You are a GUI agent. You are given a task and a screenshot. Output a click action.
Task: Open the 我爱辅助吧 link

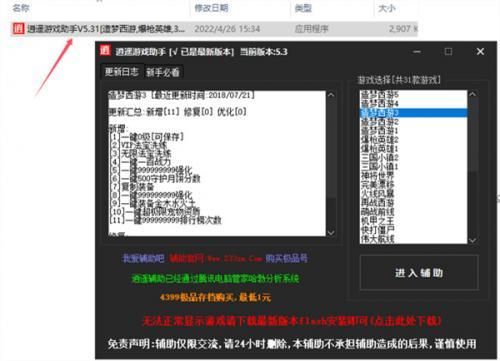pos(143,258)
